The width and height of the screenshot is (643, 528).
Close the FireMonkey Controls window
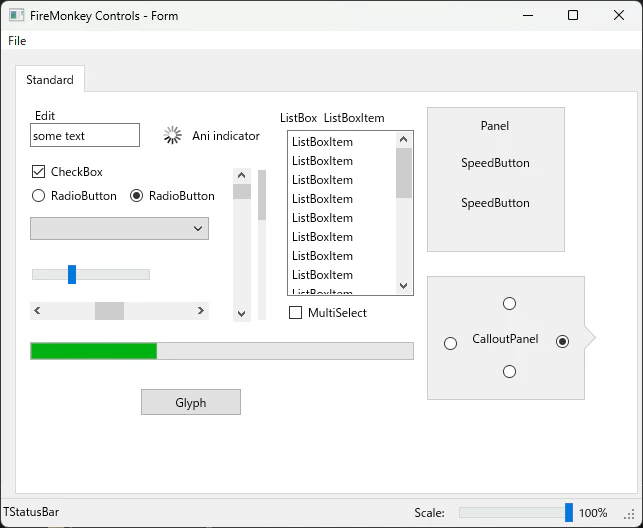point(619,16)
